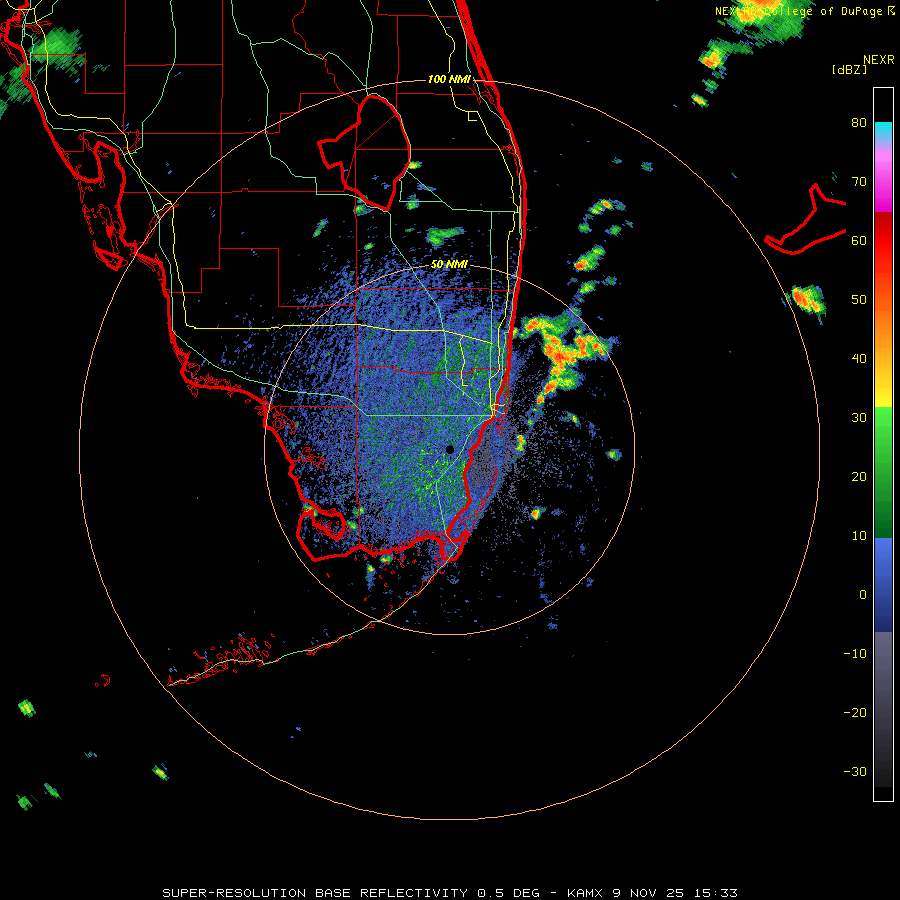Click the 30 value on the dBZ scale
900x900 pixels.
click(x=859, y=417)
